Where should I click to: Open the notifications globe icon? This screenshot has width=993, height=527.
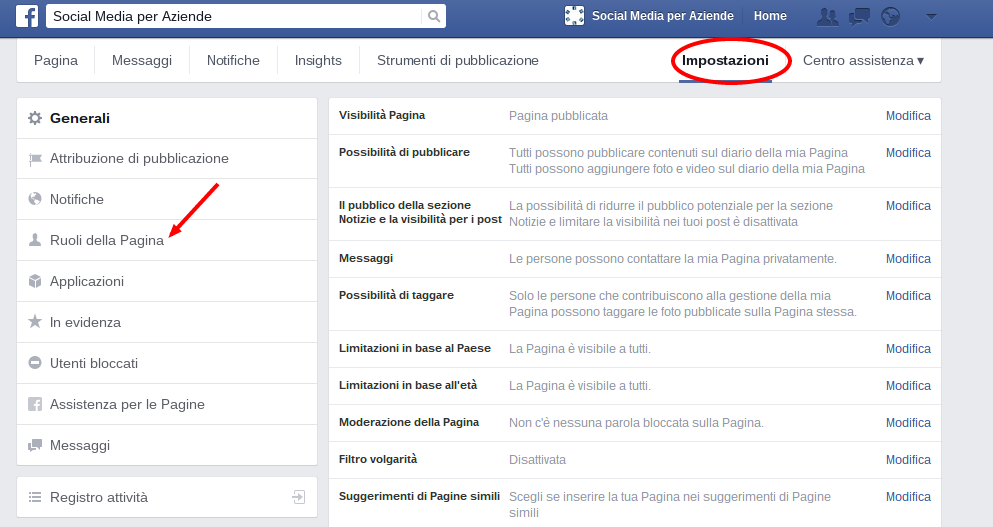point(891,16)
